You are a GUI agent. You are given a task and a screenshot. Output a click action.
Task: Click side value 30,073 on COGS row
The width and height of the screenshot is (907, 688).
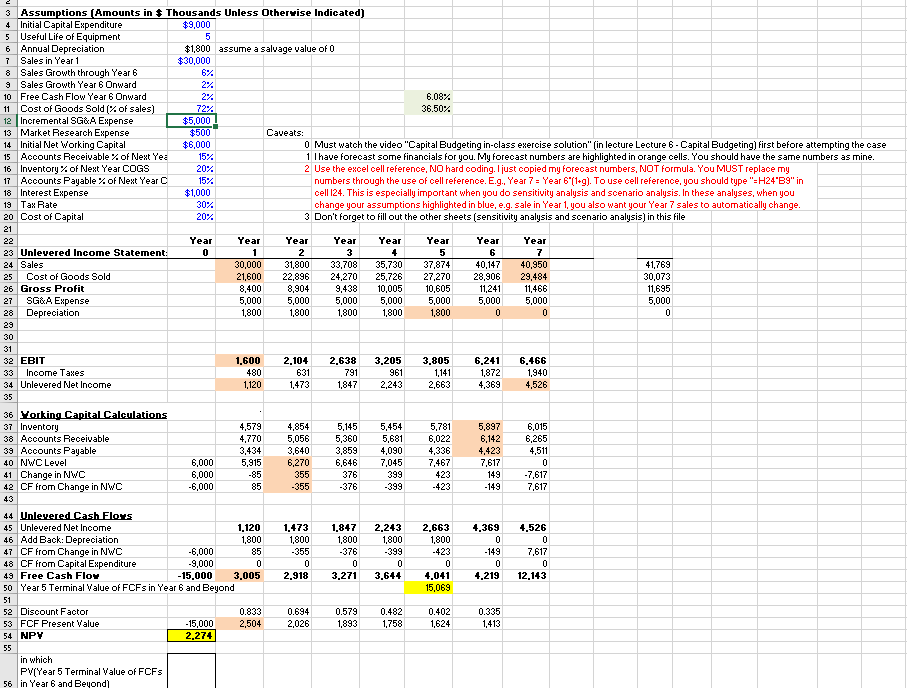[x=655, y=277]
